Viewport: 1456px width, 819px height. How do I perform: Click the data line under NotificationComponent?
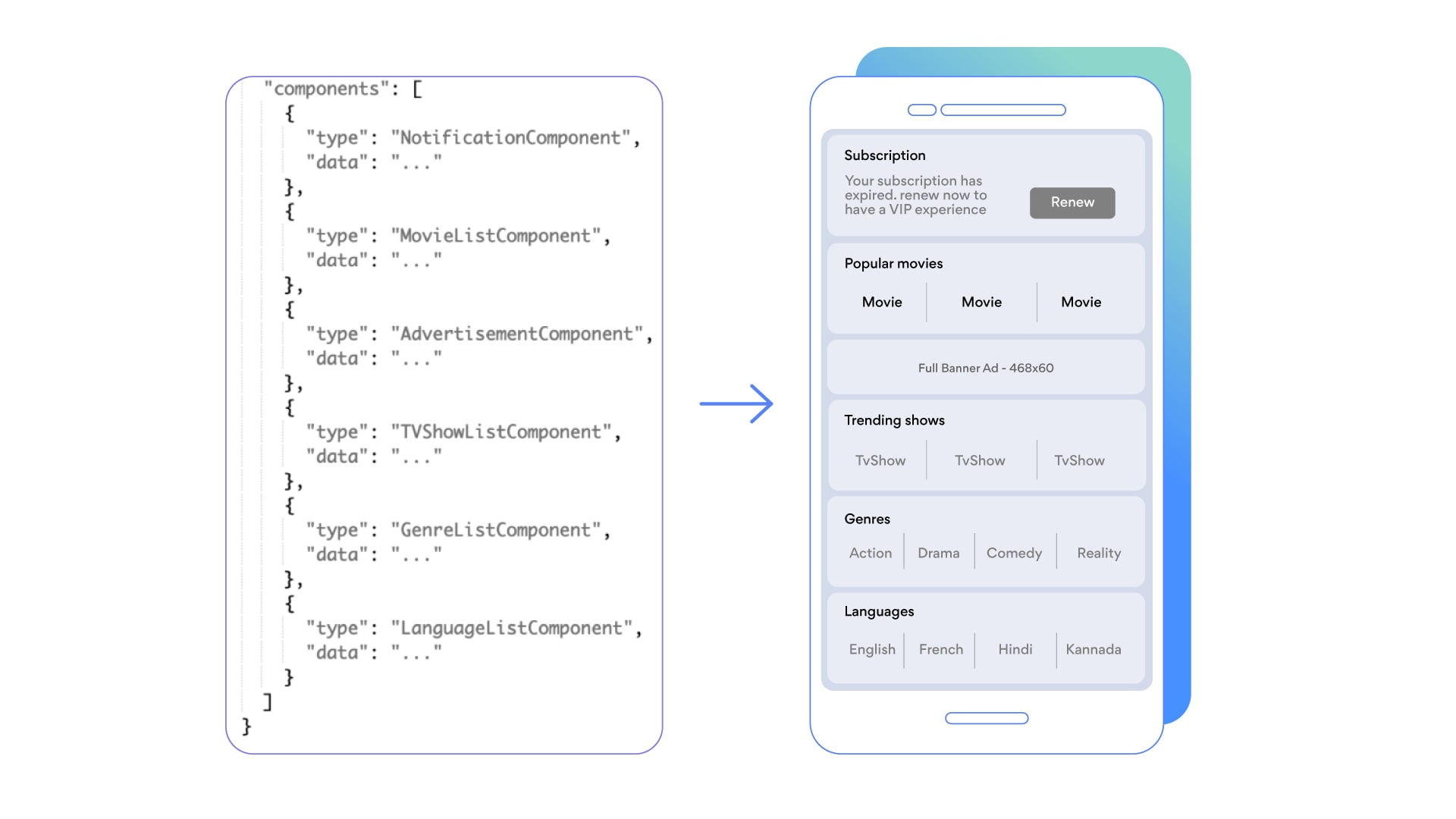(374, 162)
